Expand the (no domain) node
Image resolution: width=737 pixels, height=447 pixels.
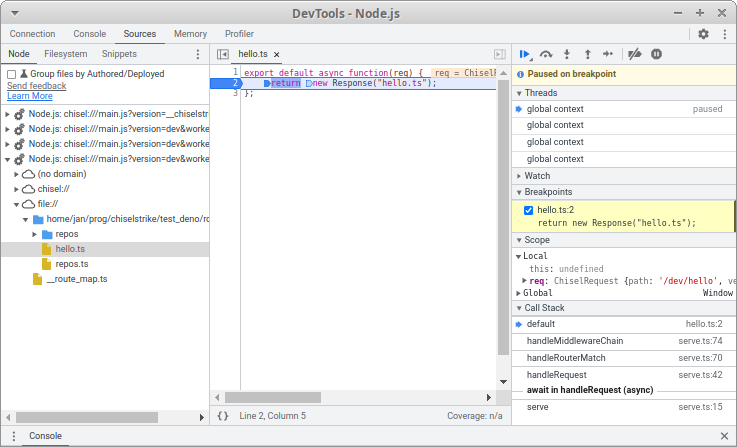(16, 174)
